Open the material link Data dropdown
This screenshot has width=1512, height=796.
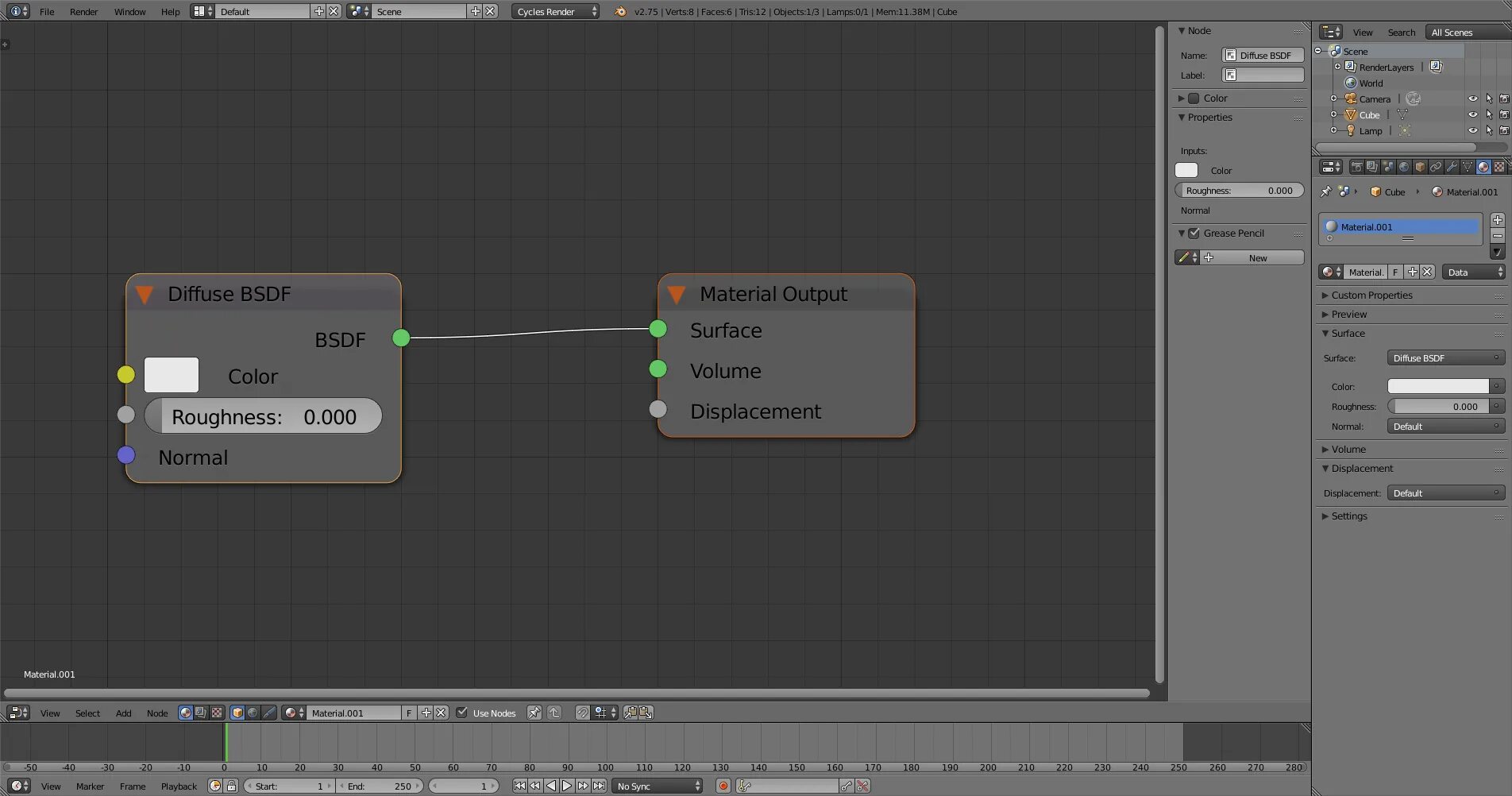(1474, 272)
